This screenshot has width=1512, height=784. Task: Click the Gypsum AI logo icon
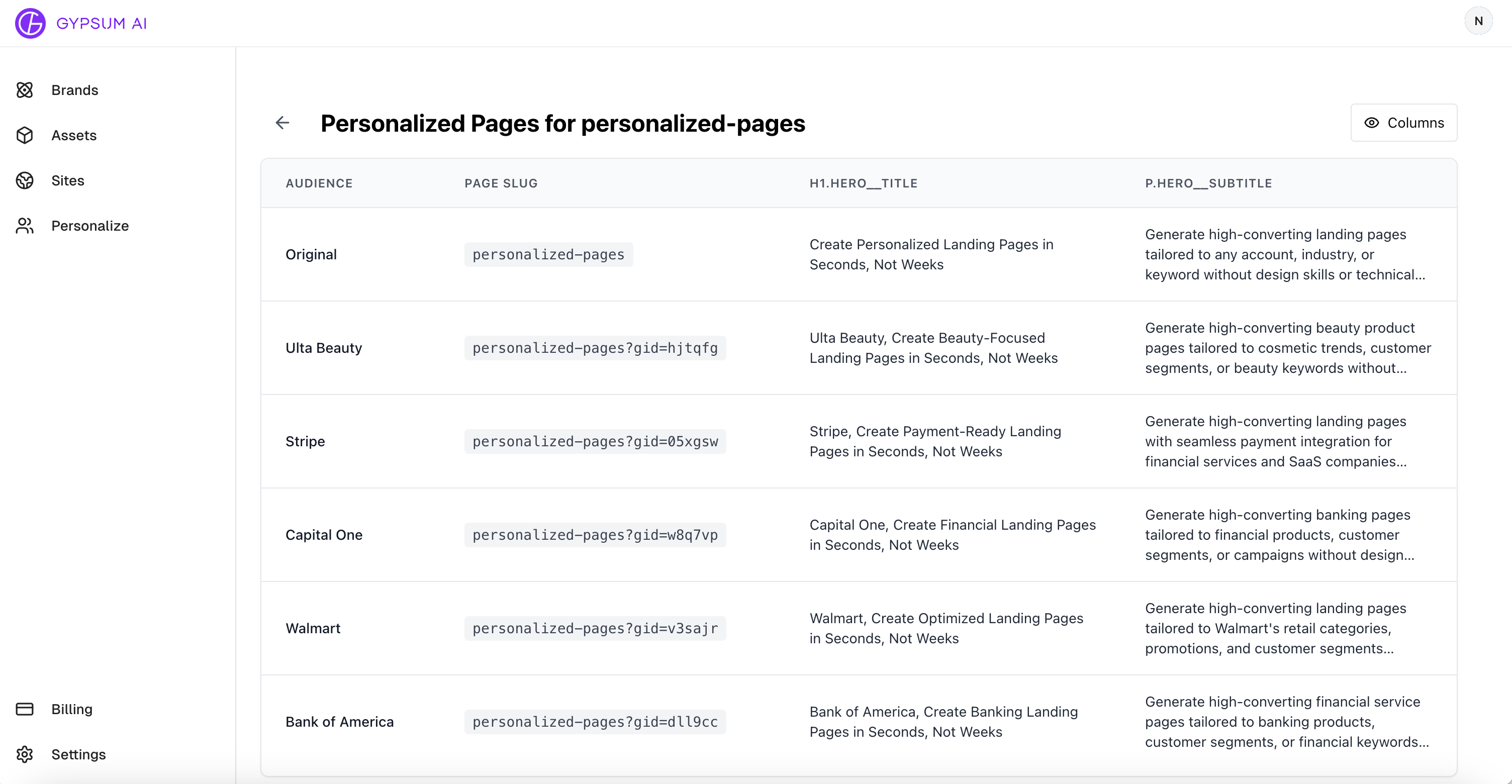(30, 23)
